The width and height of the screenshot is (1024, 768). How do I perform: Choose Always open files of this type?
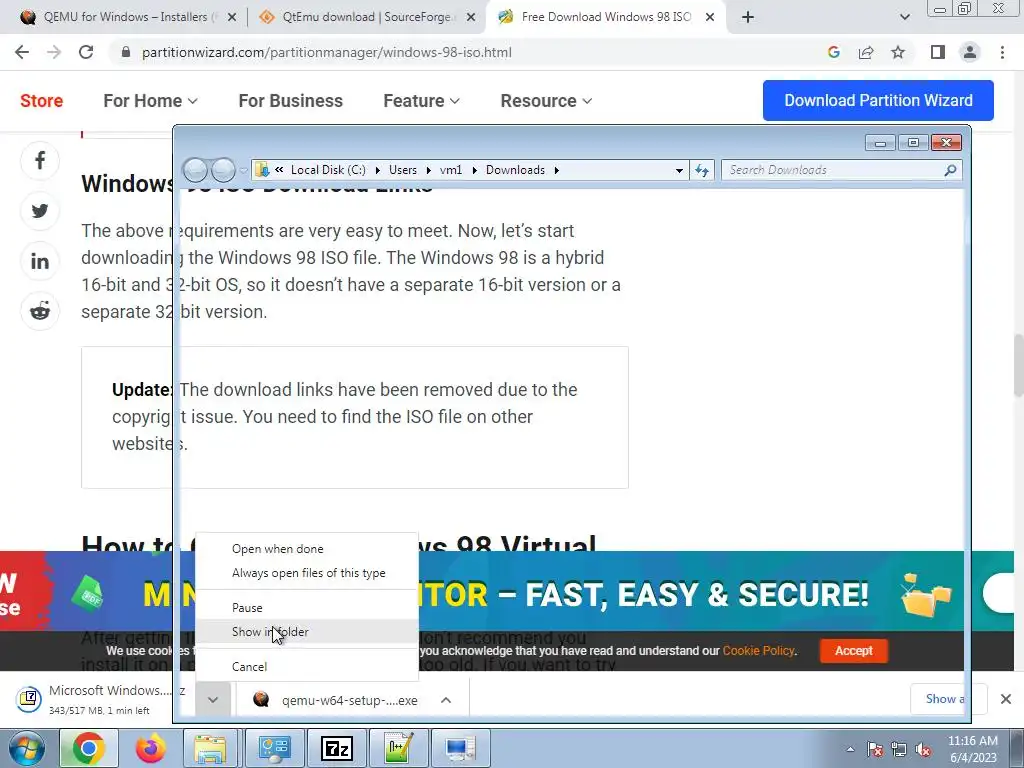tap(307, 573)
